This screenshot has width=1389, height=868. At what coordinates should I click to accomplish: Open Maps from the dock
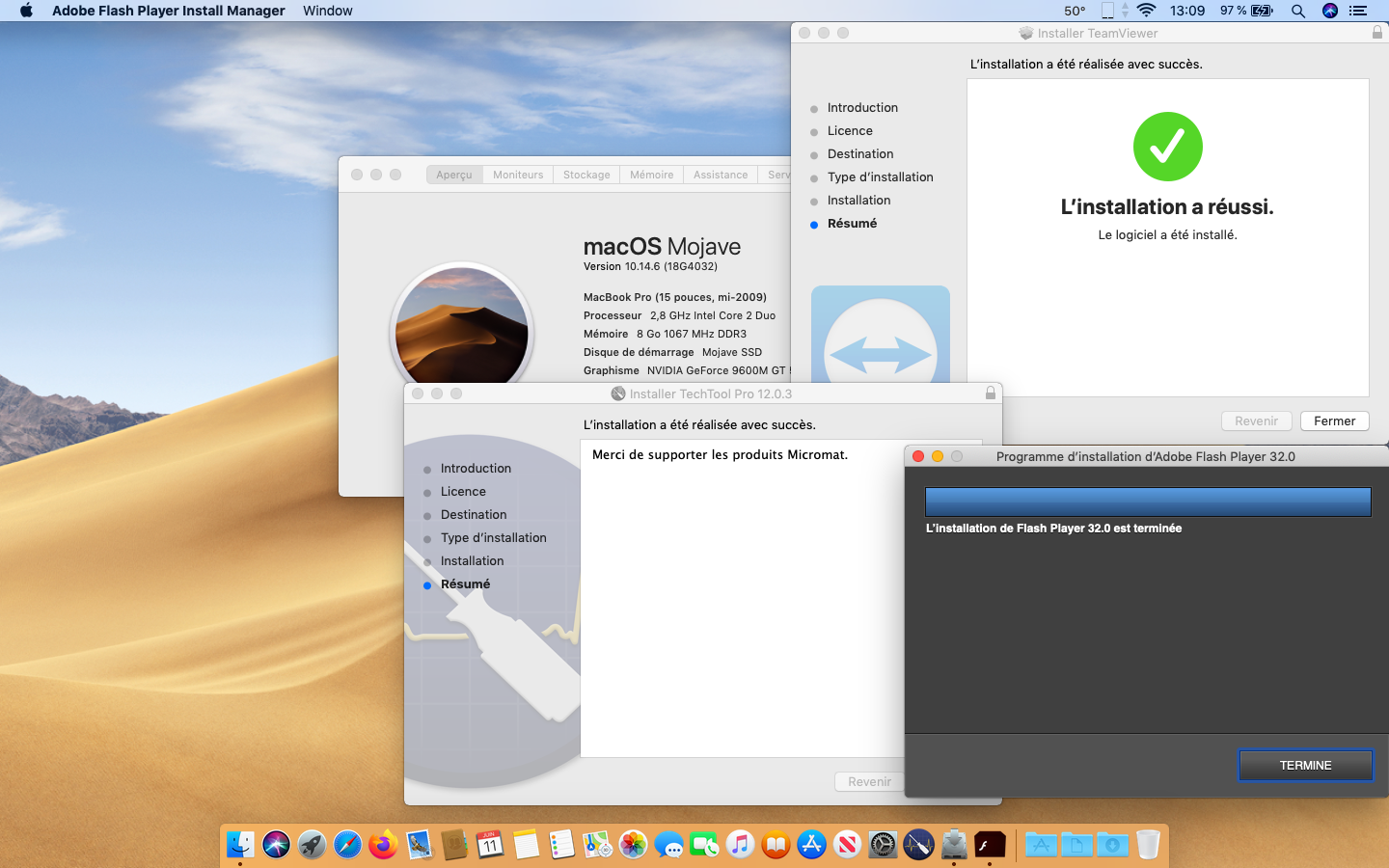pos(597,845)
